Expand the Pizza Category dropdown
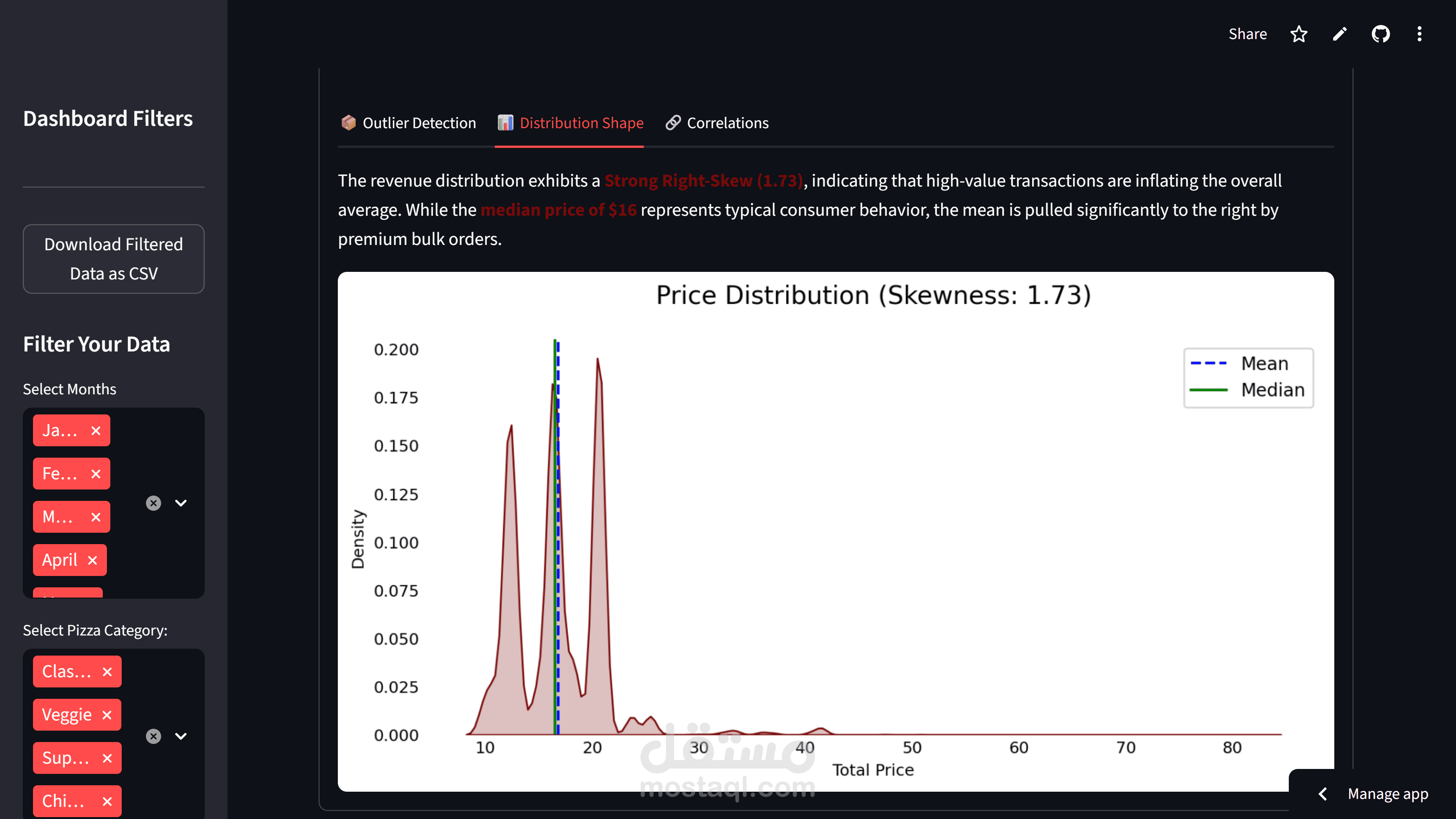 pyautogui.click(x=181, y=736)
